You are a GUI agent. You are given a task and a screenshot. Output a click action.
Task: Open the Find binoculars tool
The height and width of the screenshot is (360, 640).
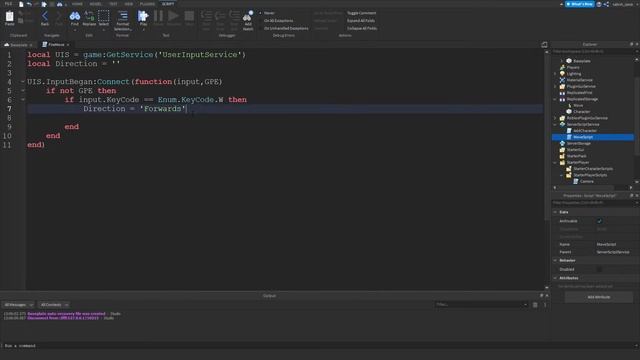tap(75, 17)
